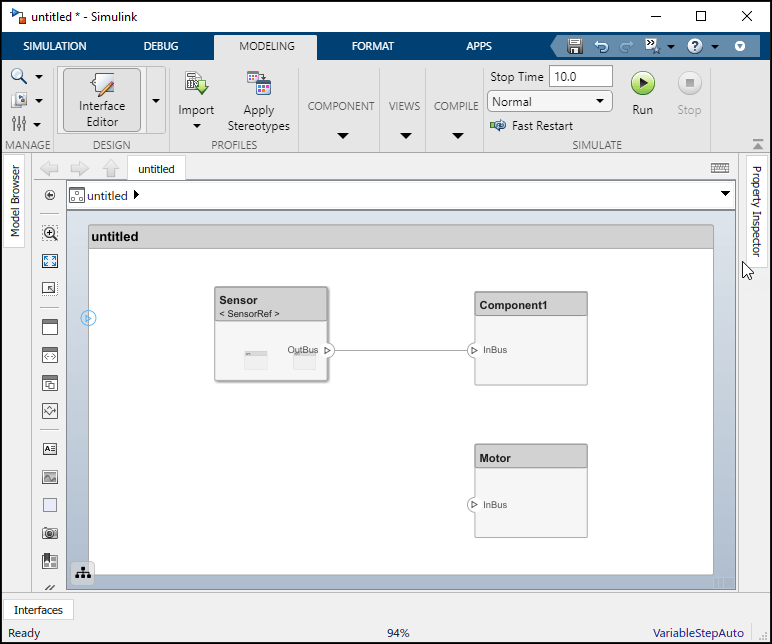Open the Import dropdown arrow
772x644 pixels.
(196, 126)
